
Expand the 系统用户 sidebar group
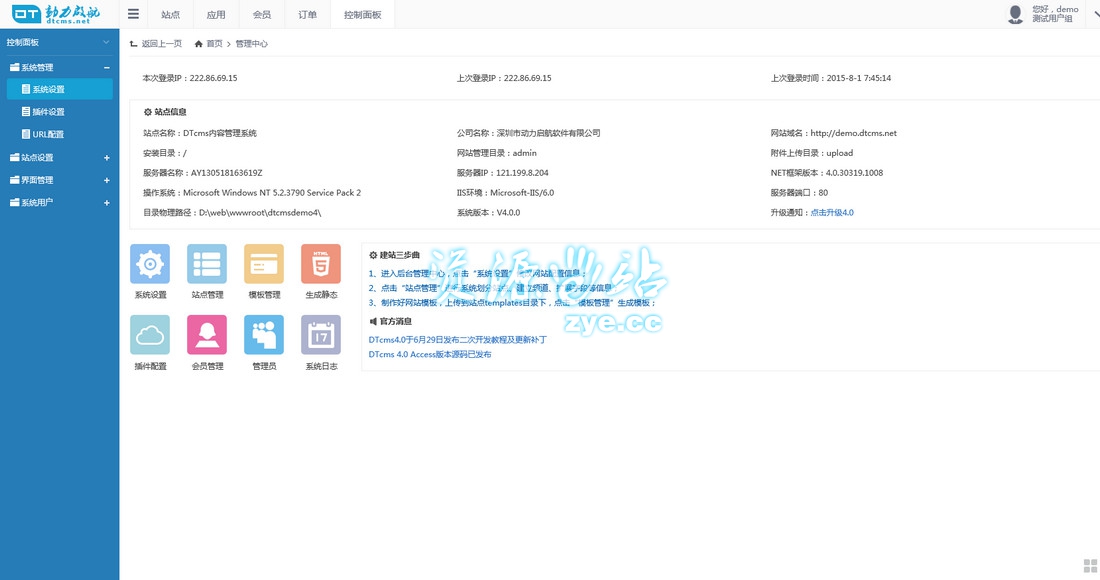point(107,203)
